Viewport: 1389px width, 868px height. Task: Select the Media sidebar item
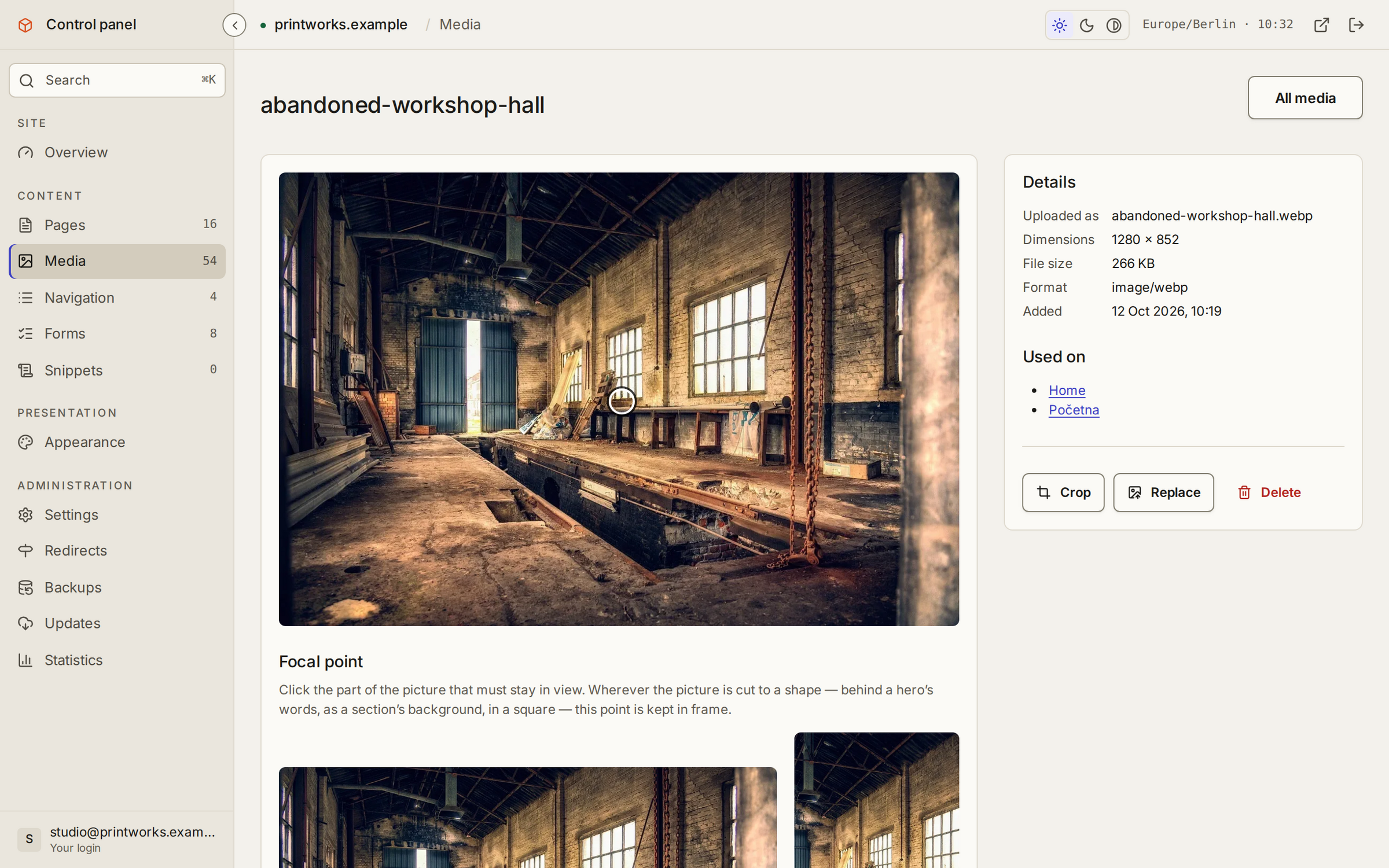click(117, 261)
